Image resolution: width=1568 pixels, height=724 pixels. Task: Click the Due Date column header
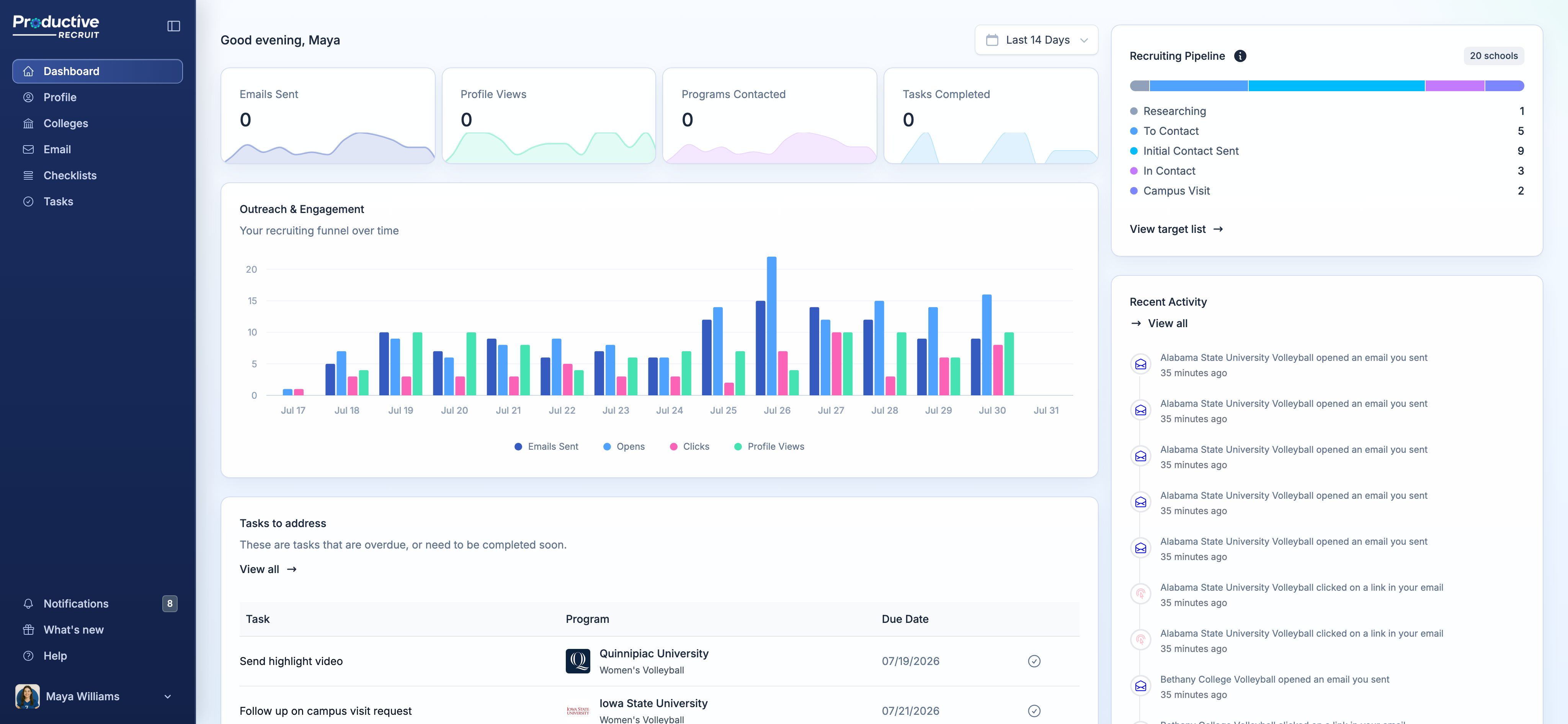905,619
